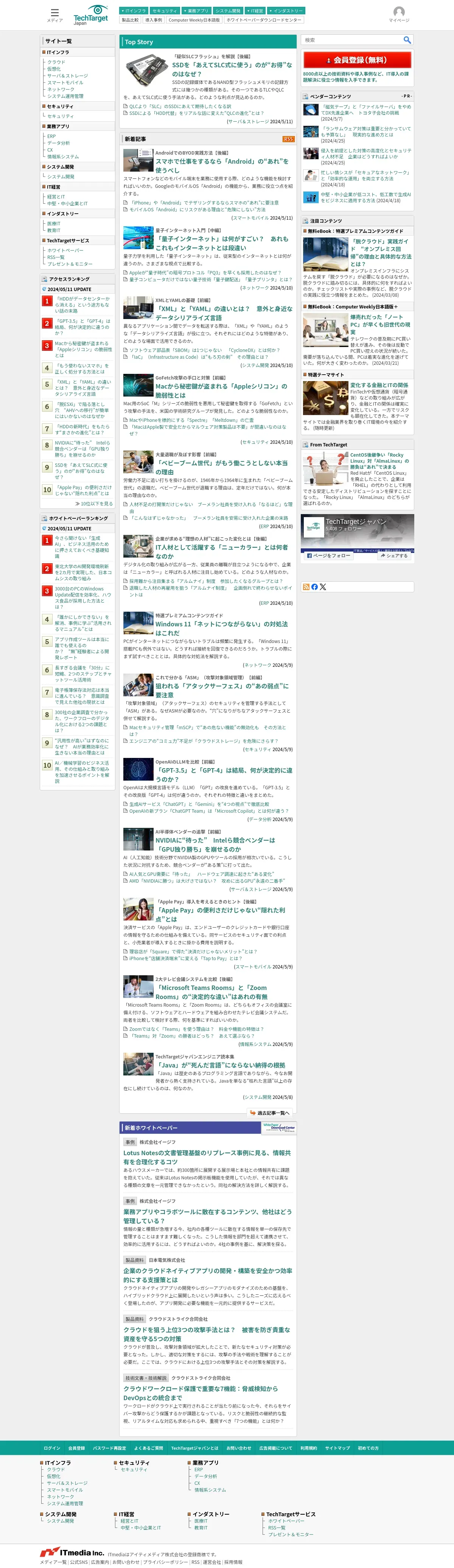The image size is (454, 1568).
Task: Open Mac Appleシリコン脆弱性 article headline
Action: 221,391
